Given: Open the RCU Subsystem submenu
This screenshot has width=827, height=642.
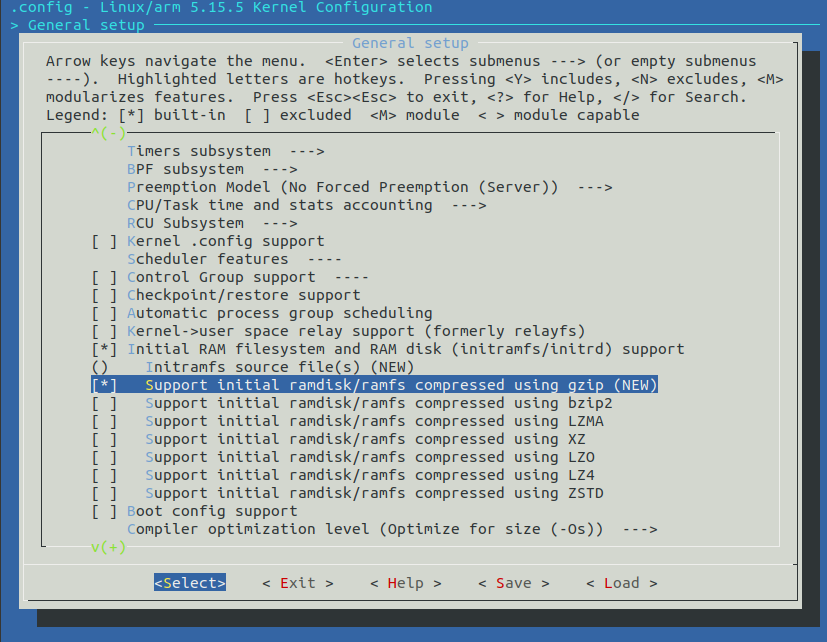Looking at the screenshot, I should coord(212,223).
